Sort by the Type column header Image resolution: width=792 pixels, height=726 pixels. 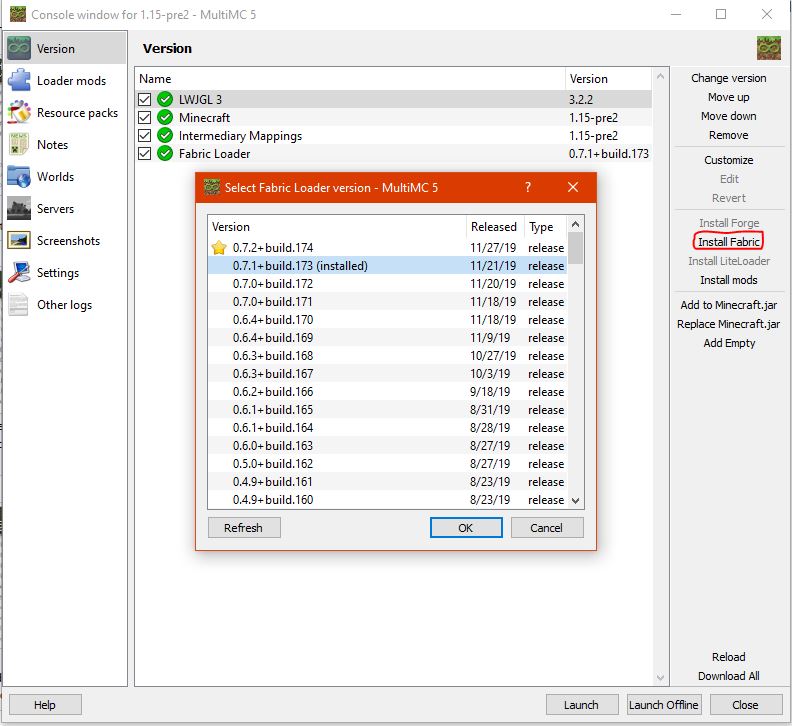pyautogui.click(x=546, y=227)
